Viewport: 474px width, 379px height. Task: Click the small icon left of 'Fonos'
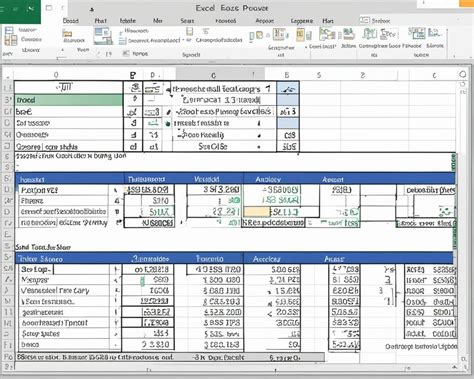tap(126, 53)
